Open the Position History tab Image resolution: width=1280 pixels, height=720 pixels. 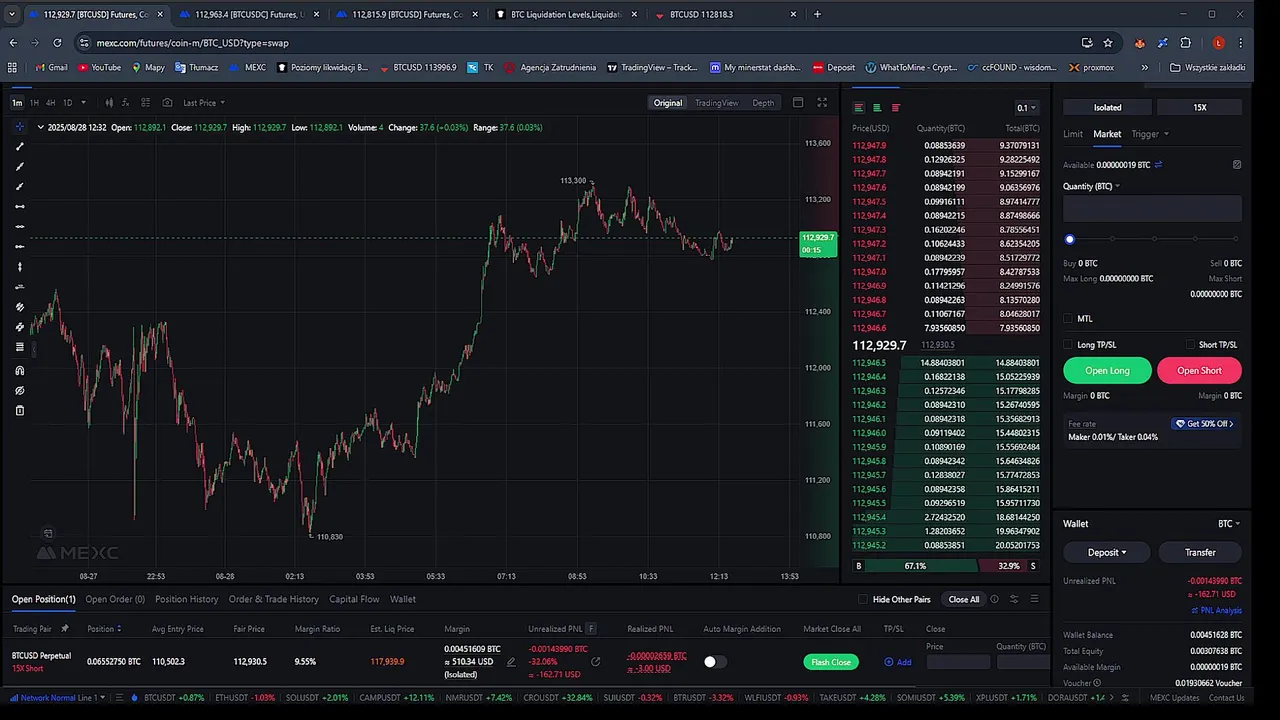(x=186, y=599)
